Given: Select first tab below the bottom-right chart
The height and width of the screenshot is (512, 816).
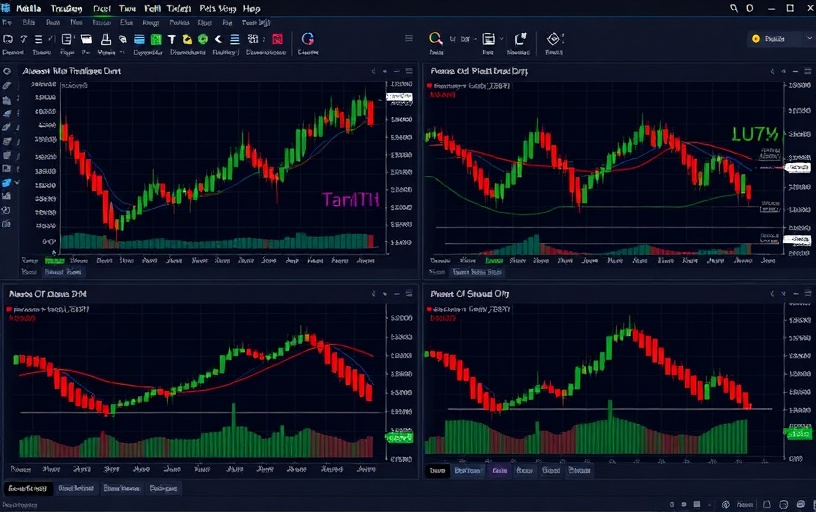Looking at the screenshot, I should click(438, 470).
